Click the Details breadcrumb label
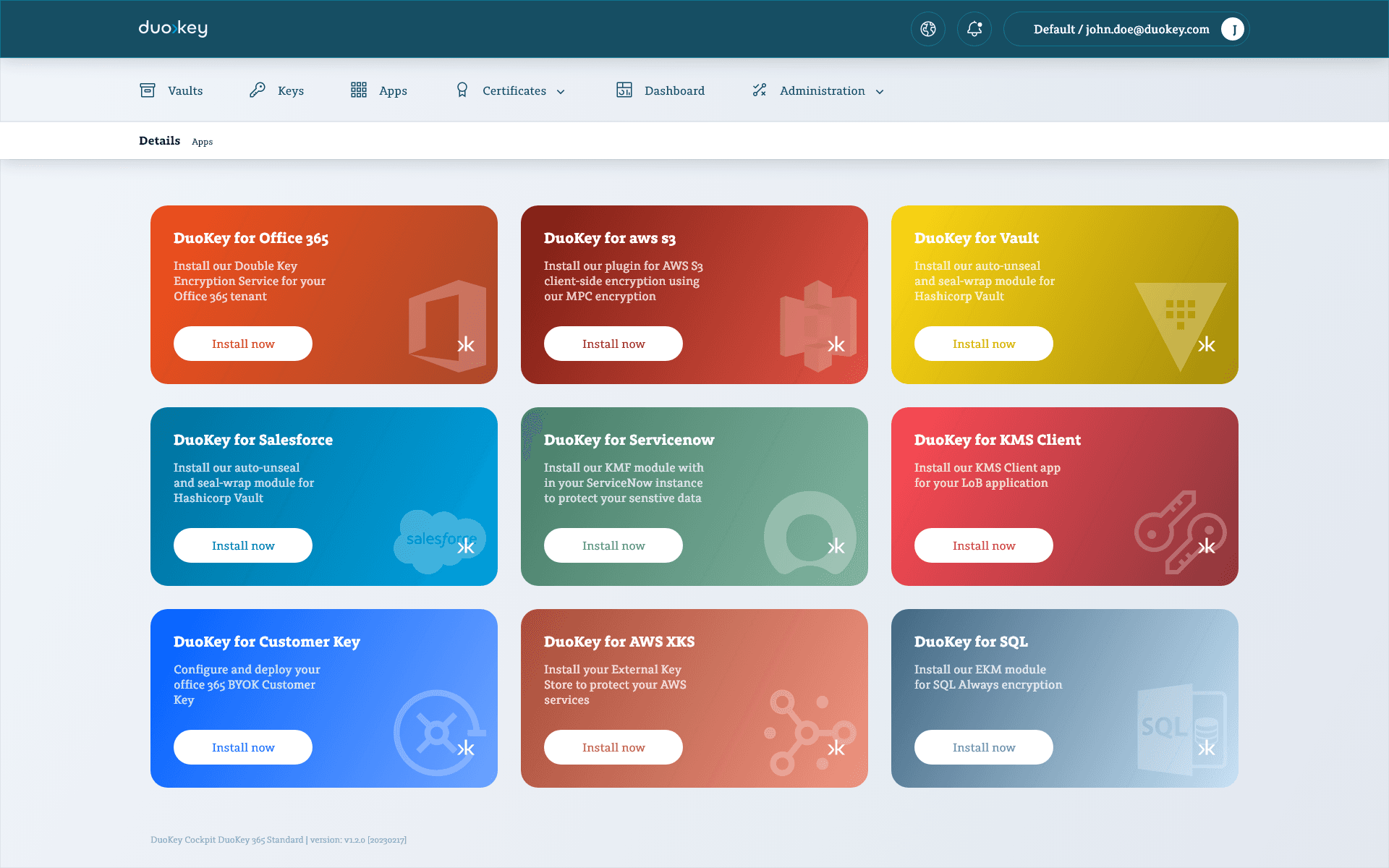The width and height of the screenshot is (1389, 868). (x=159, y=140)
